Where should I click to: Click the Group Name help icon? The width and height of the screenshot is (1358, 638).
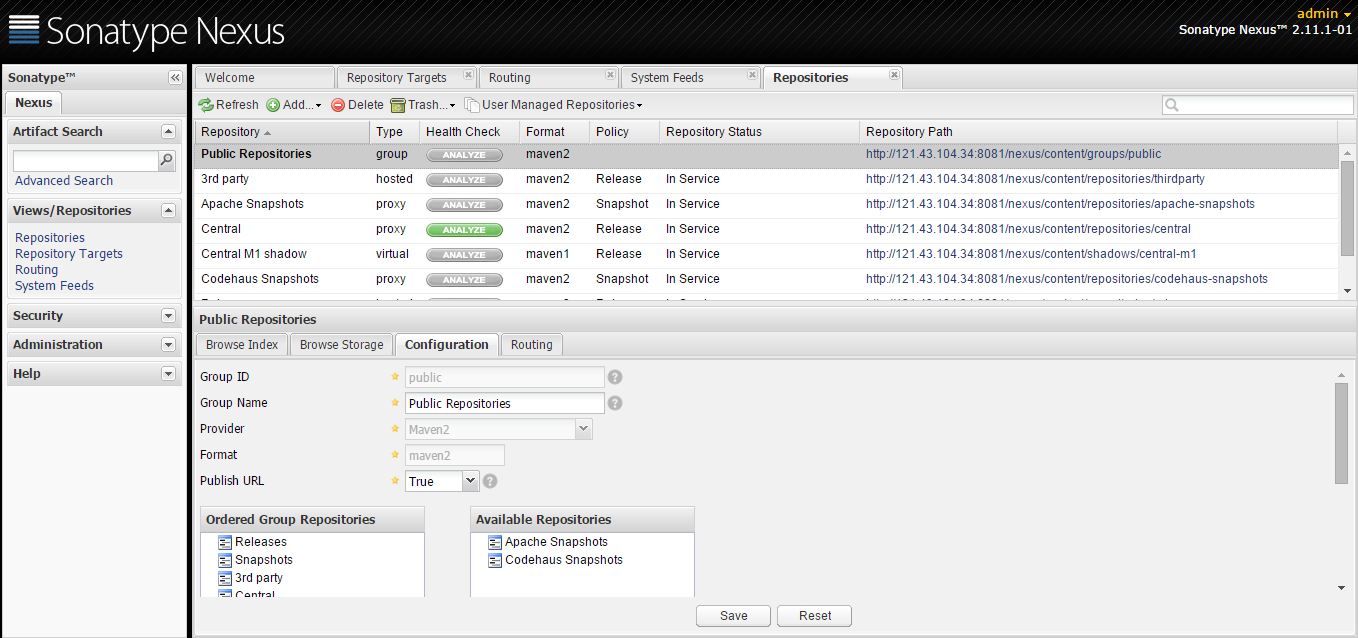pyautogui.click(x=615, y=403)
